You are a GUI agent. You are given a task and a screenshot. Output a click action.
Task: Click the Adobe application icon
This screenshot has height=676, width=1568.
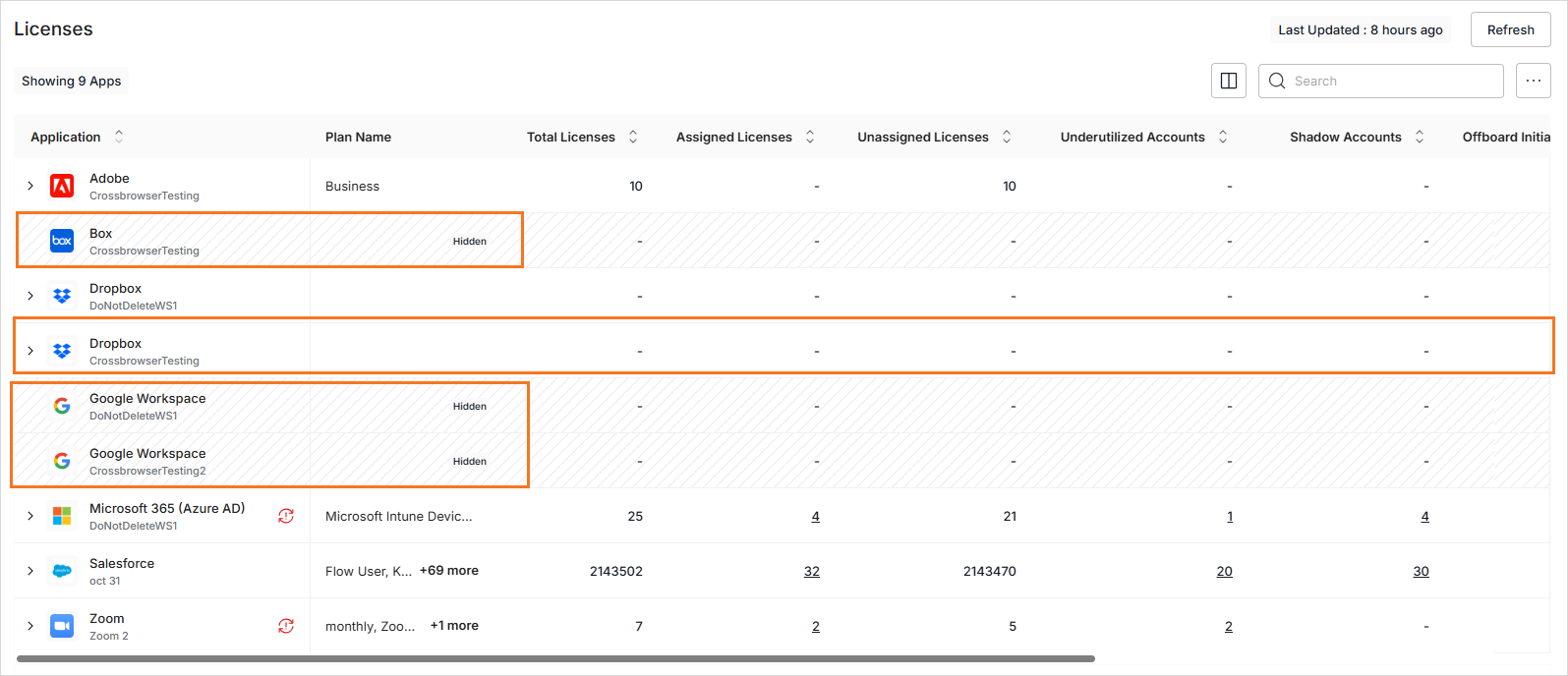point(62,186)
